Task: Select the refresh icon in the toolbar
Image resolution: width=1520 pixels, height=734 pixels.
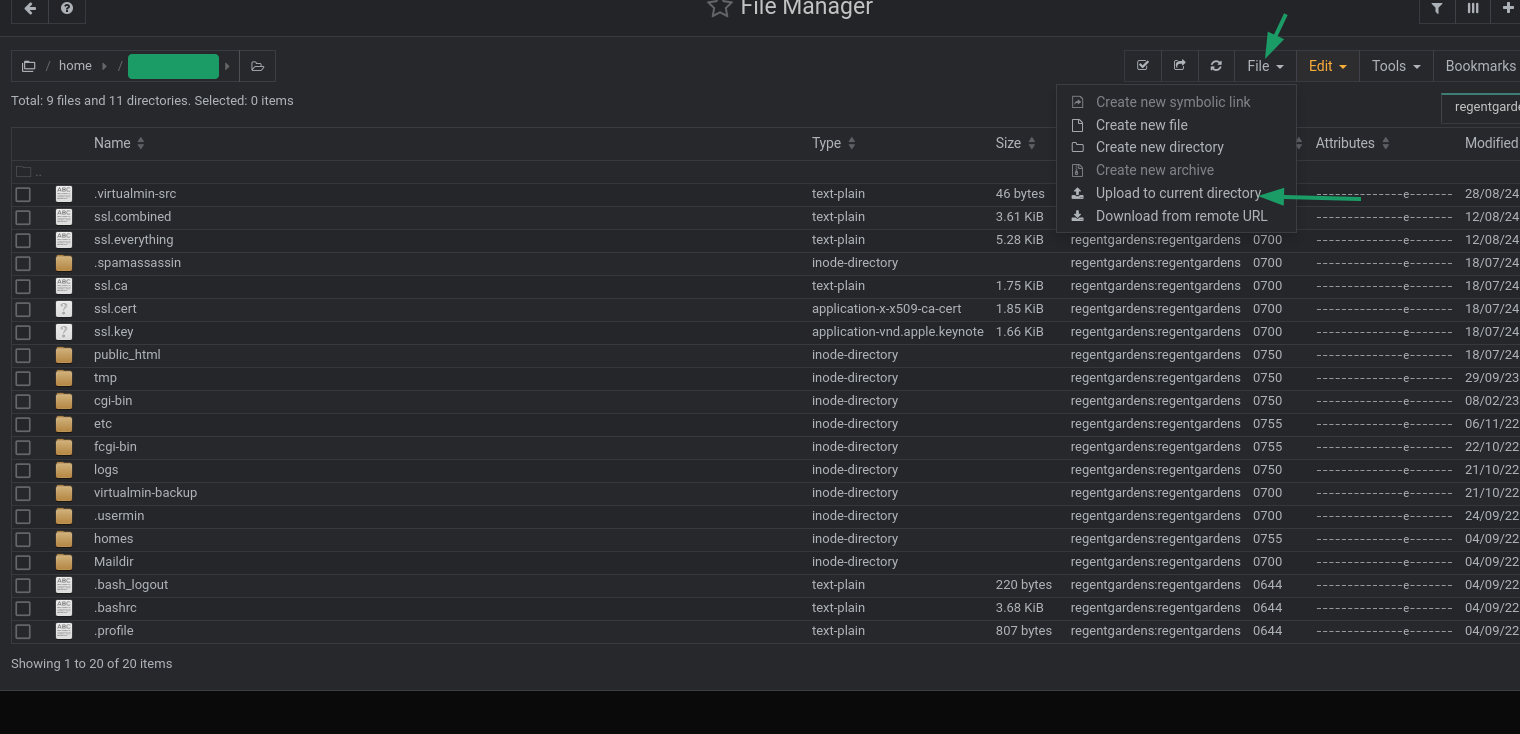Action: tap(1216, 65)
